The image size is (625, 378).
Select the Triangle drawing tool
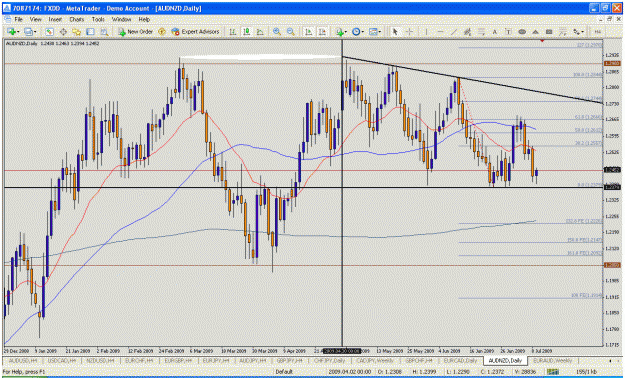[x=535, y=32]
